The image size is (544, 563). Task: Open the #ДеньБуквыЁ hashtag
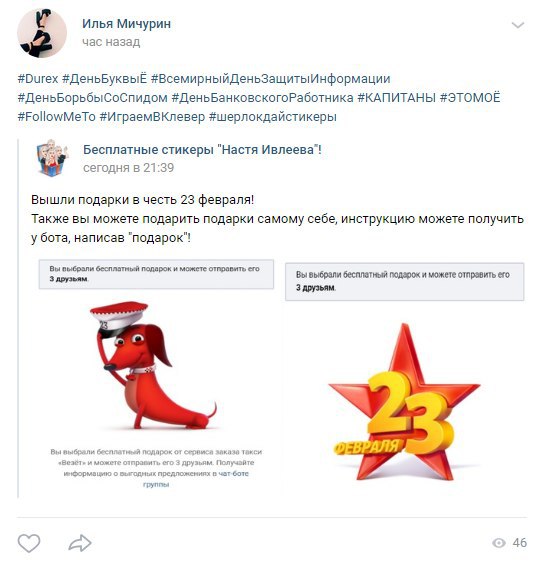pos(104,79)
